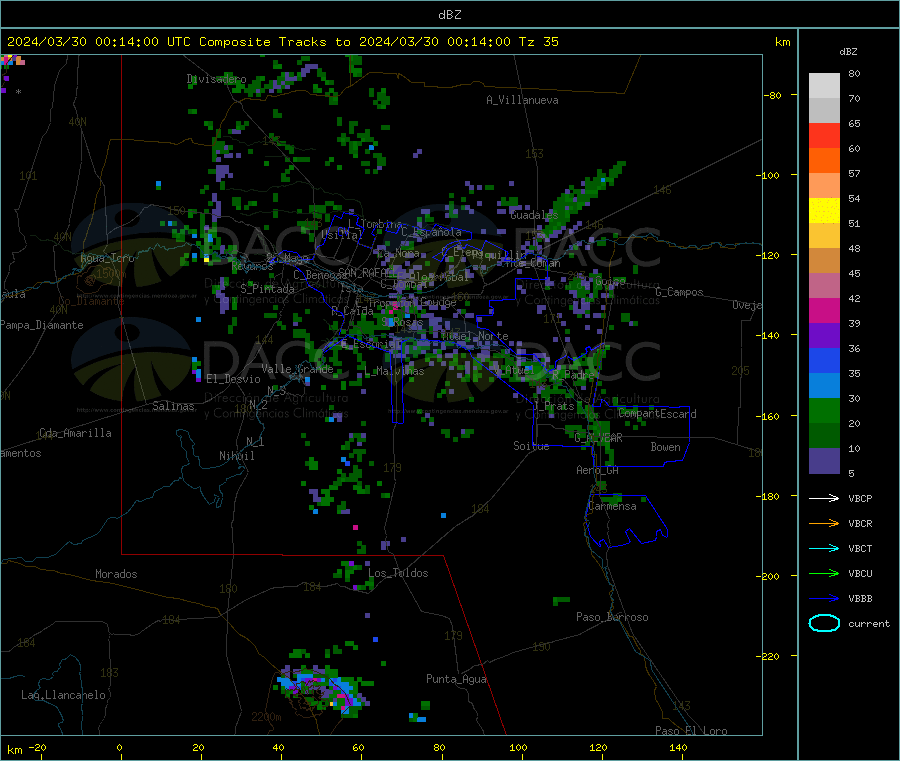Select the yellow 51 dBZ color swatch

click(824, 211)
